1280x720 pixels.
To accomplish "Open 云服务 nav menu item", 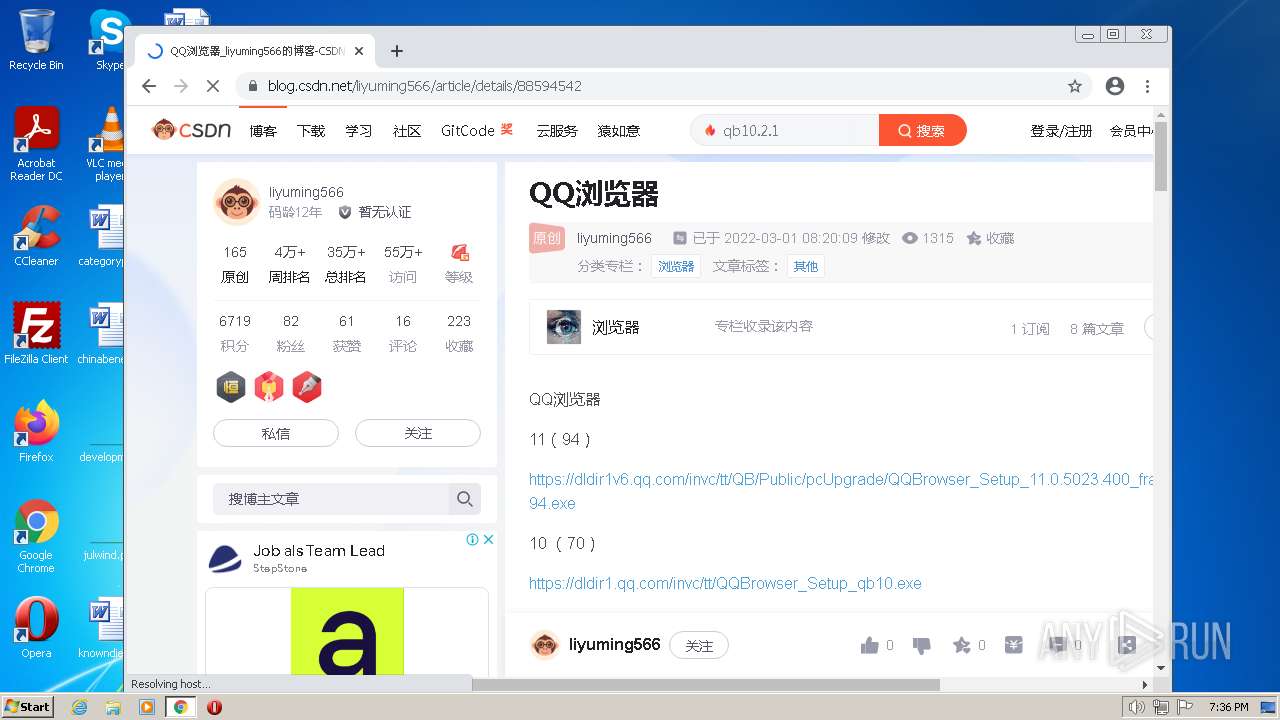I will [x=557, y=131].
